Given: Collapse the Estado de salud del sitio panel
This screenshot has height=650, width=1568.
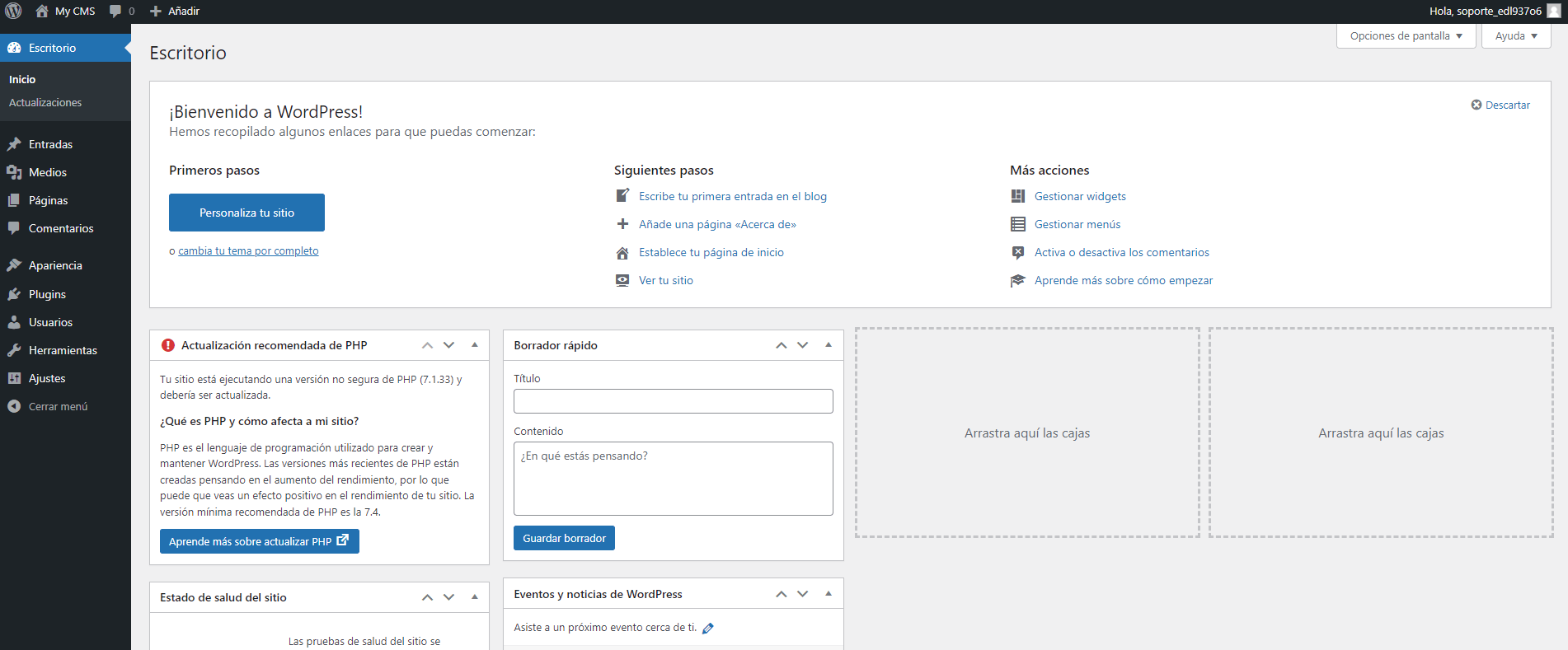Looking at the screenshot, I should [x=475, y=597].
